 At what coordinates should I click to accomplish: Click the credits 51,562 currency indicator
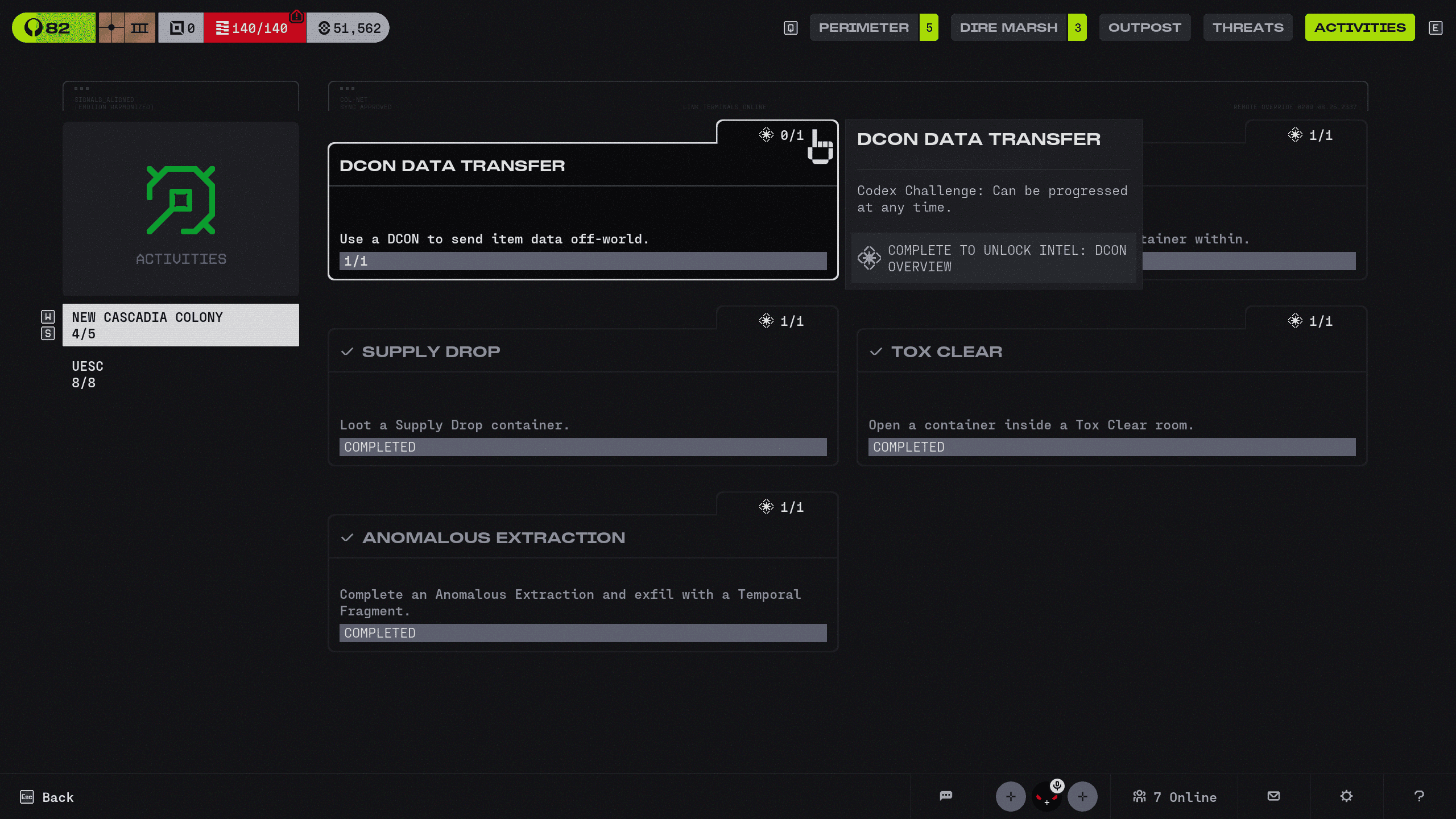click(x=349, y=28)
